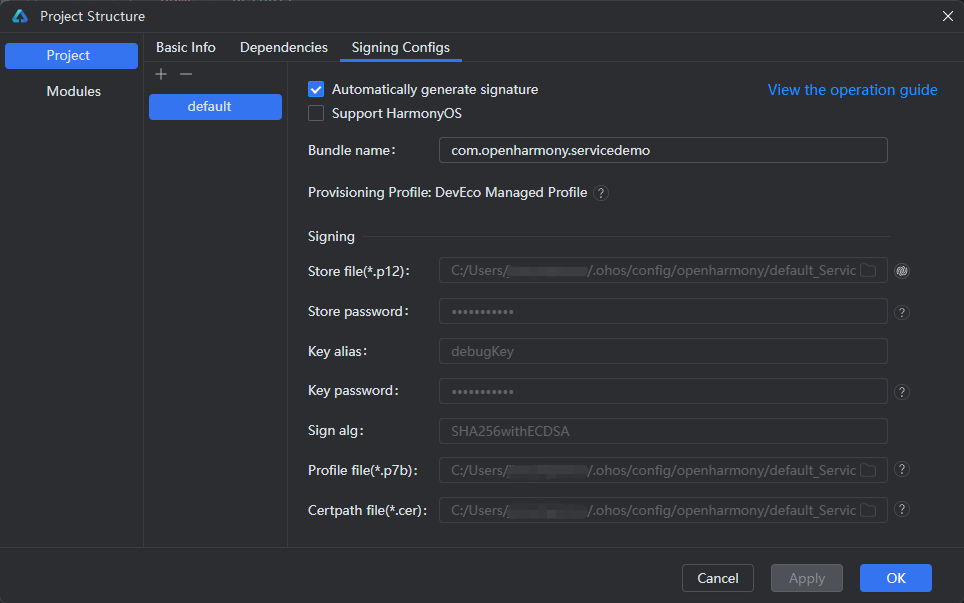Close the Project Structure dialog

(x=947, y=17)
